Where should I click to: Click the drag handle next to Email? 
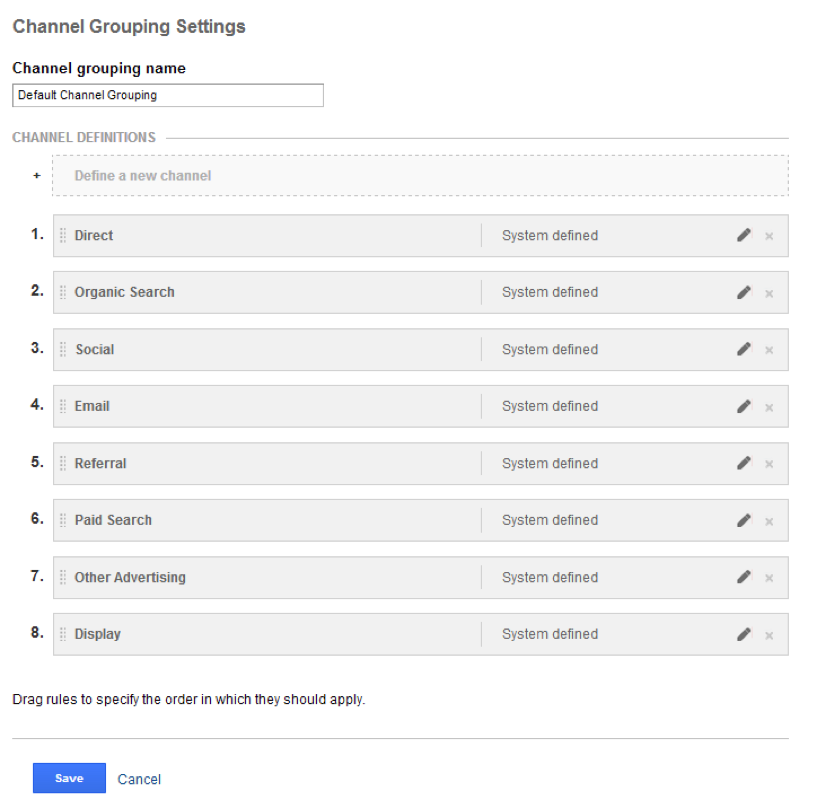coord(63,406)
